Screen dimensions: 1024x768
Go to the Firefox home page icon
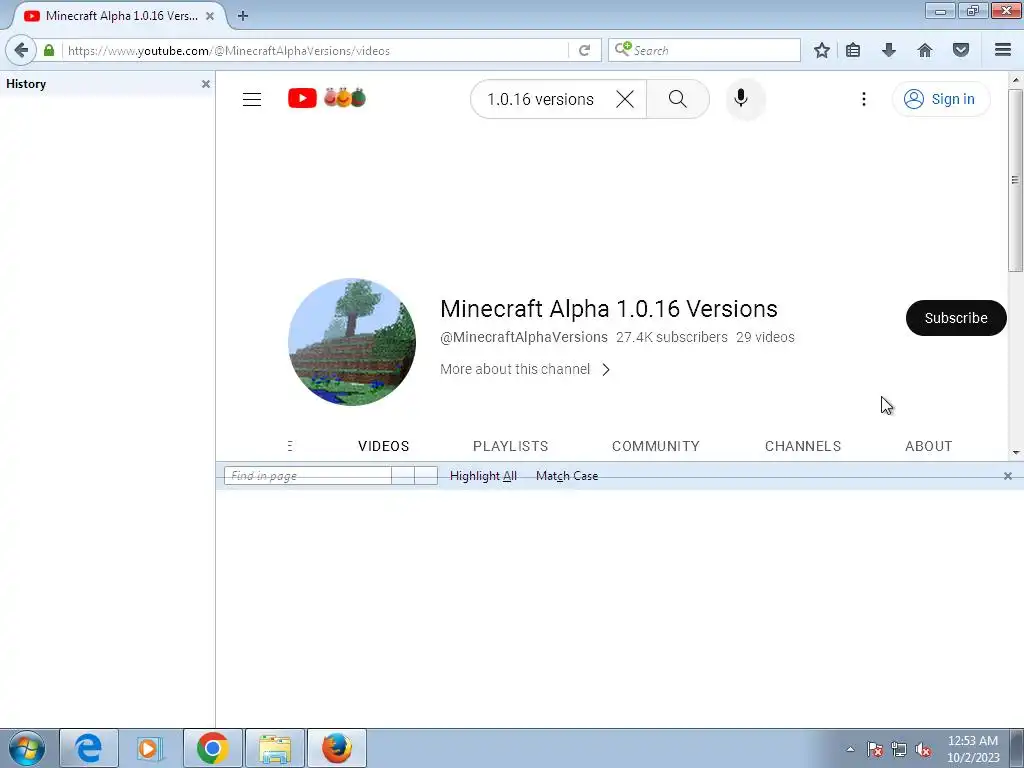[925, 50]
